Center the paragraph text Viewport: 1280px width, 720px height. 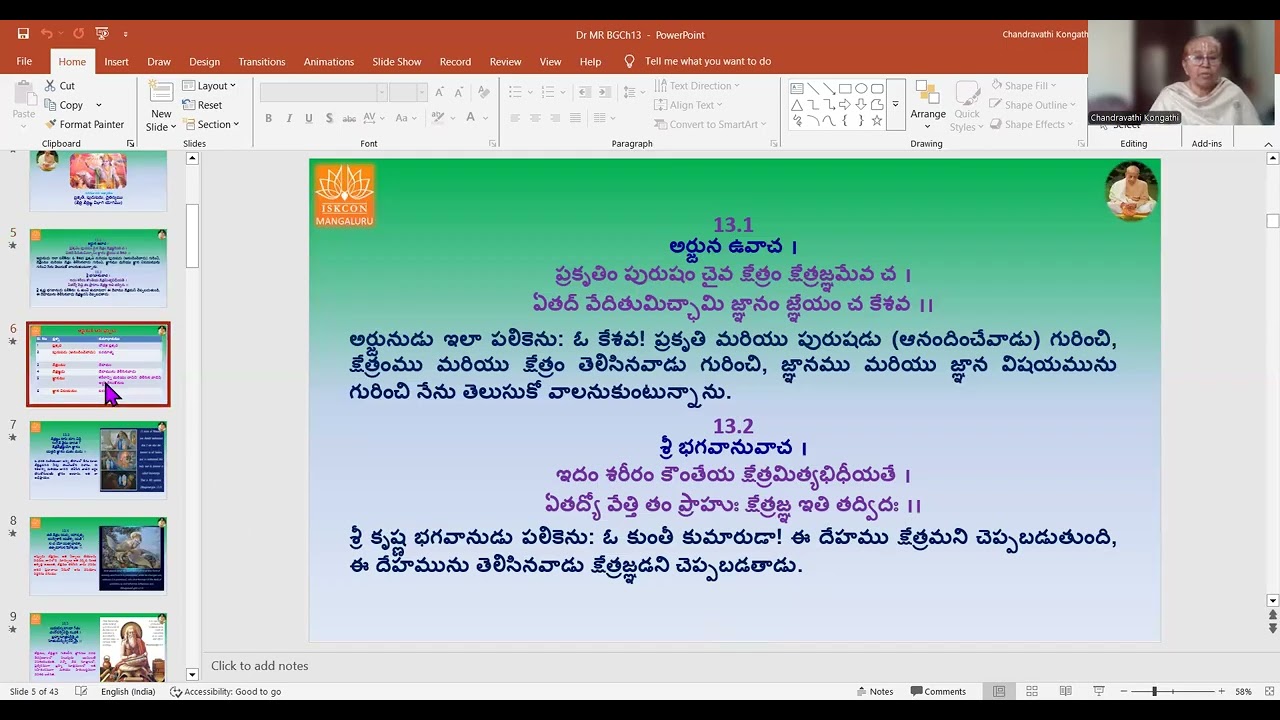click(x=535, y=118)
